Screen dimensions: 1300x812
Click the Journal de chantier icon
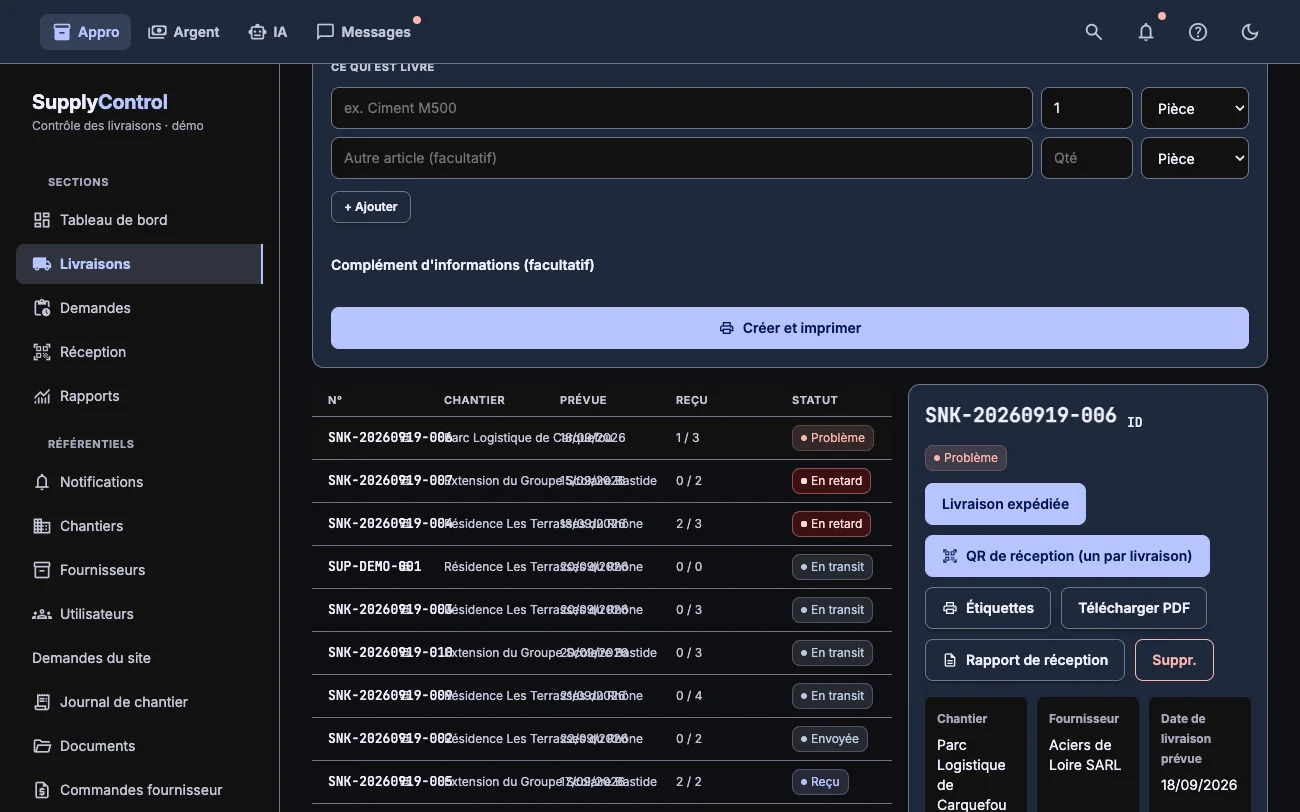(42, 702)
